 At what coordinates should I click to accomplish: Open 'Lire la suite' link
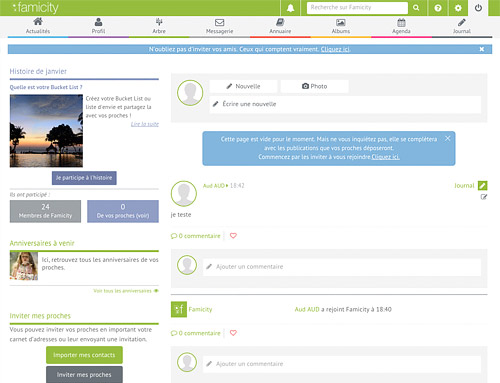click(x=145, y=124)
